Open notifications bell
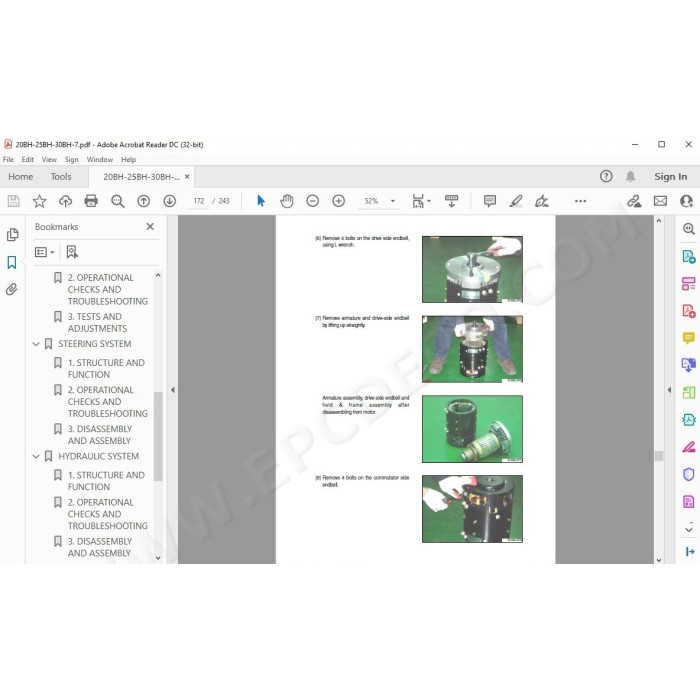The height and width of the screenshot is (700, 700). (x=630, y=176)
